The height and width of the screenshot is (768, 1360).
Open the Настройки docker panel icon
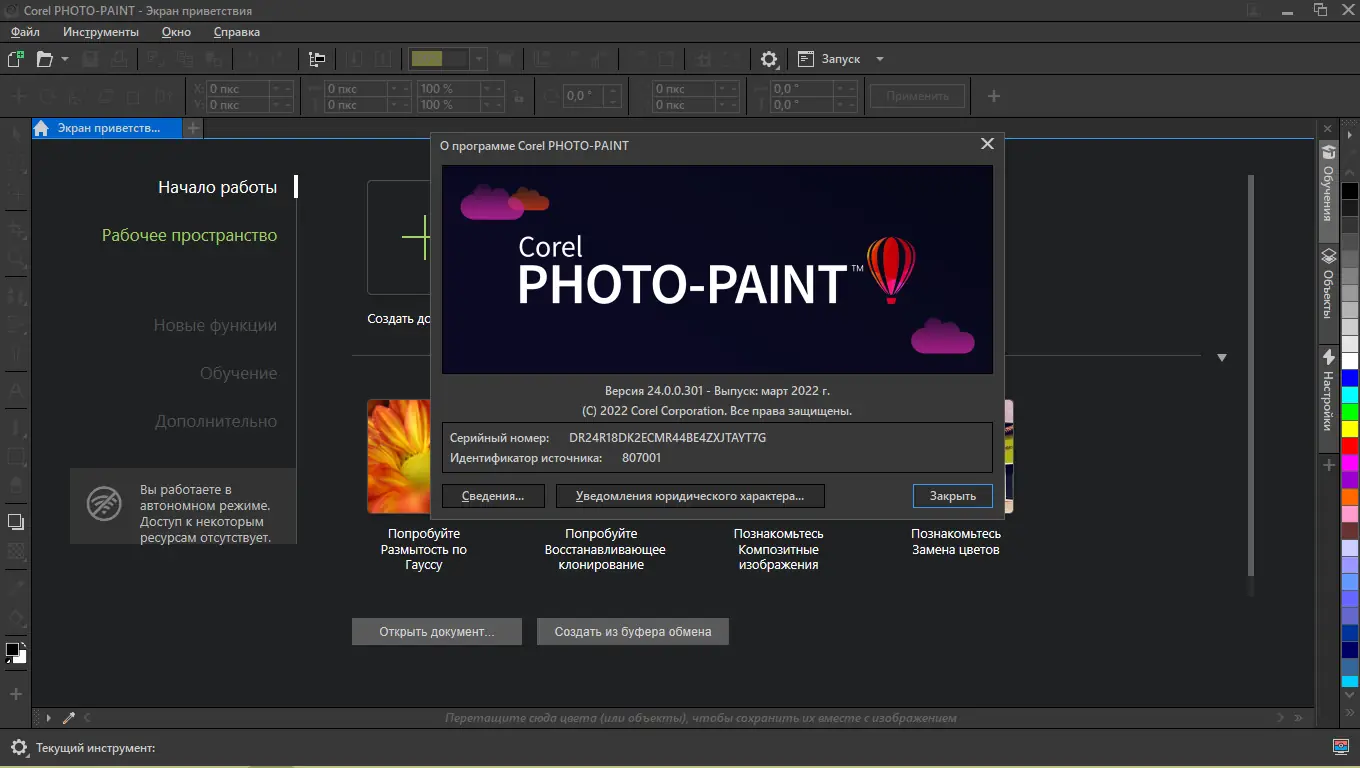(x=1329, y=357)
